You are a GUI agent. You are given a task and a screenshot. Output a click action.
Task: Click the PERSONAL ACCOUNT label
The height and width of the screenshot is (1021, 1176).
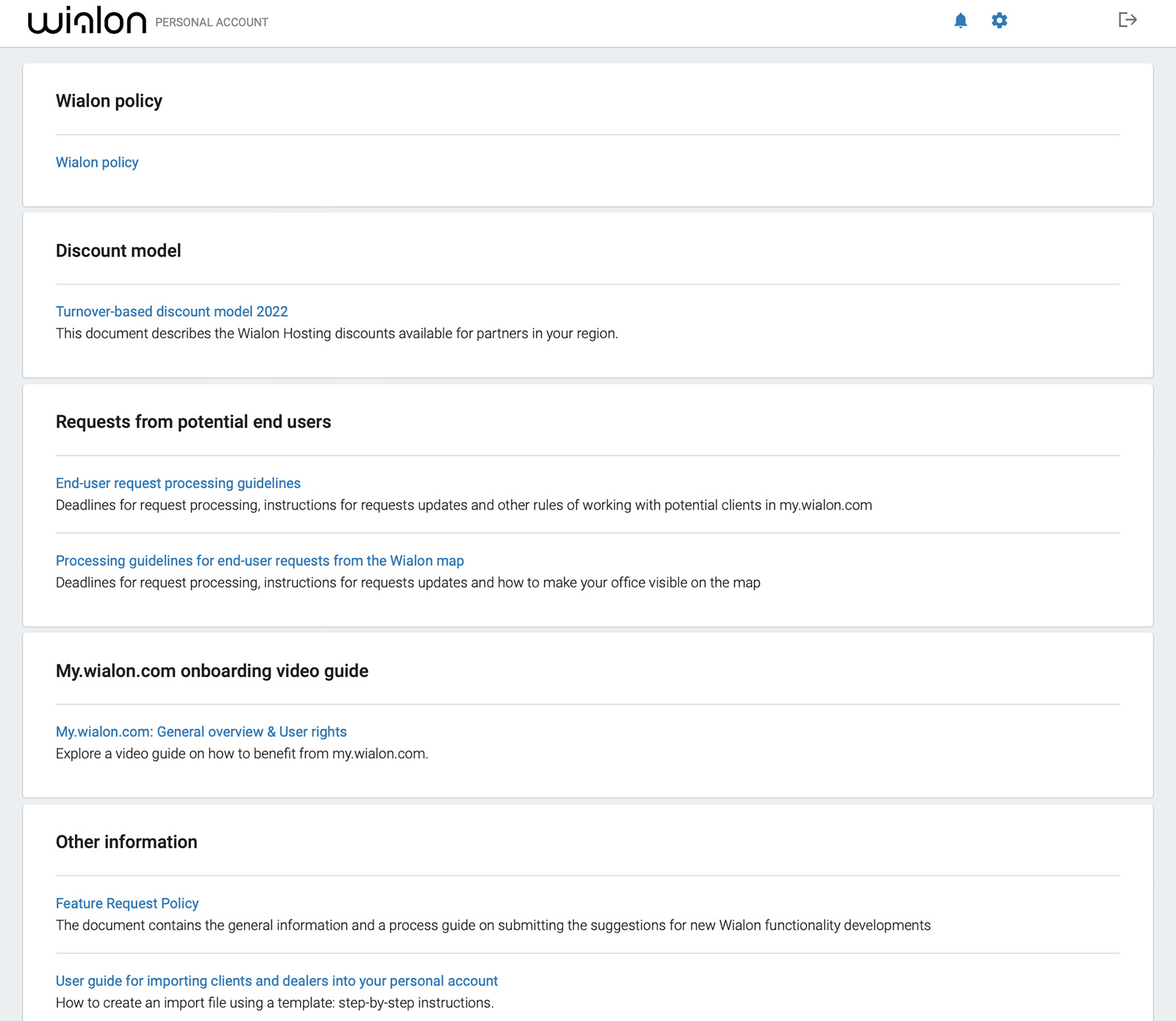pos(211,22)
